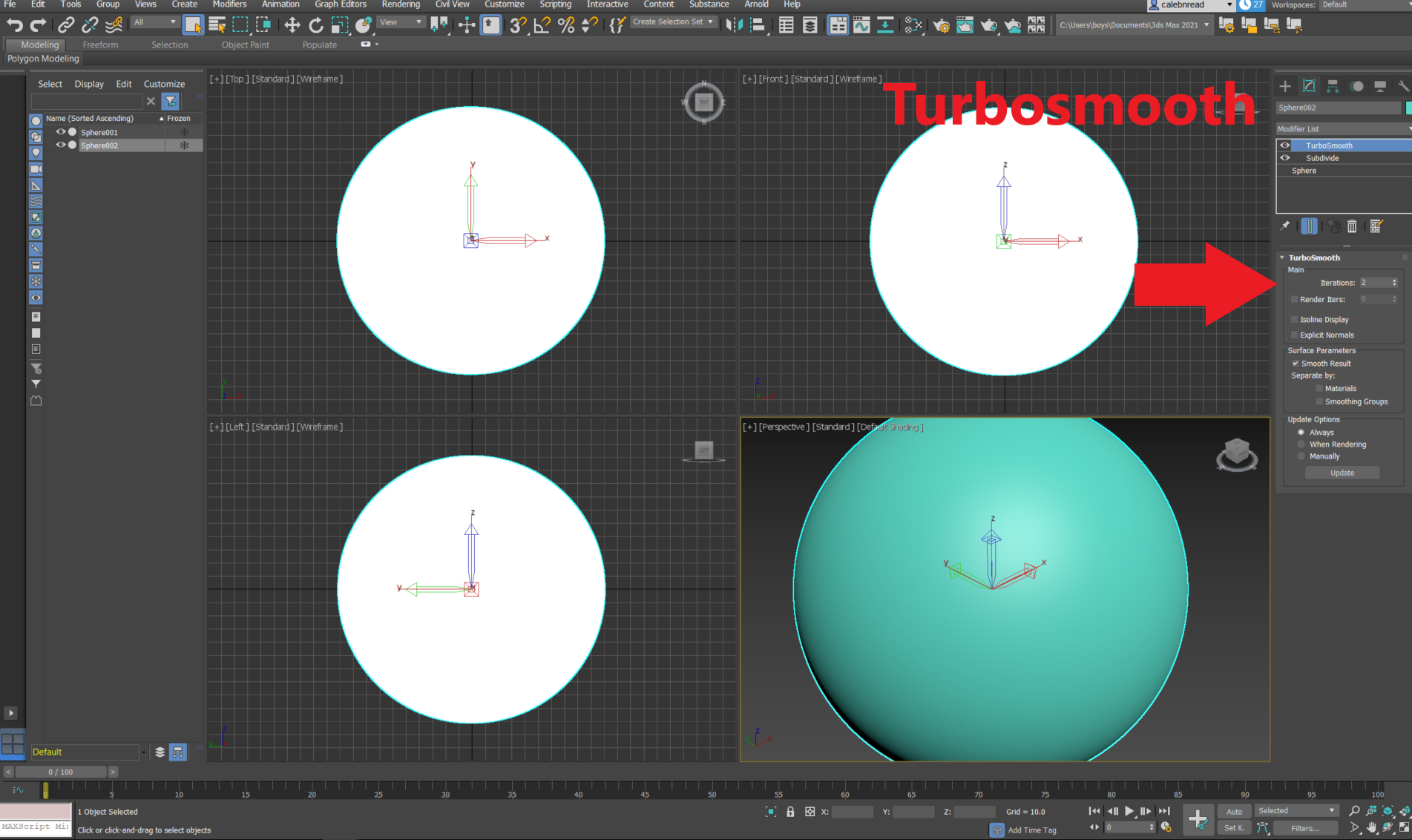This screenshot has height=840, width=1412.
Task: Open the Render Setup dialog
Action: coord(941,24)
